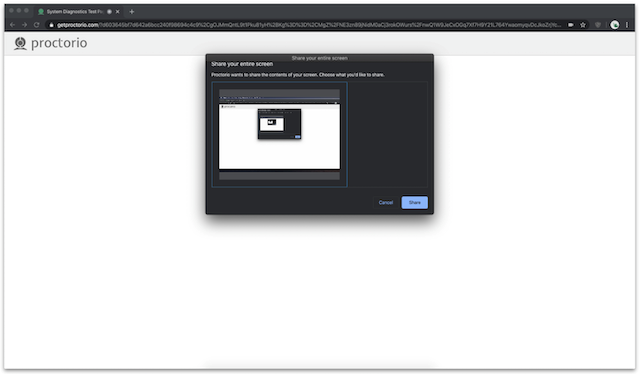
Task: Bookmark this page with the star icon
Action: point(583,25)
